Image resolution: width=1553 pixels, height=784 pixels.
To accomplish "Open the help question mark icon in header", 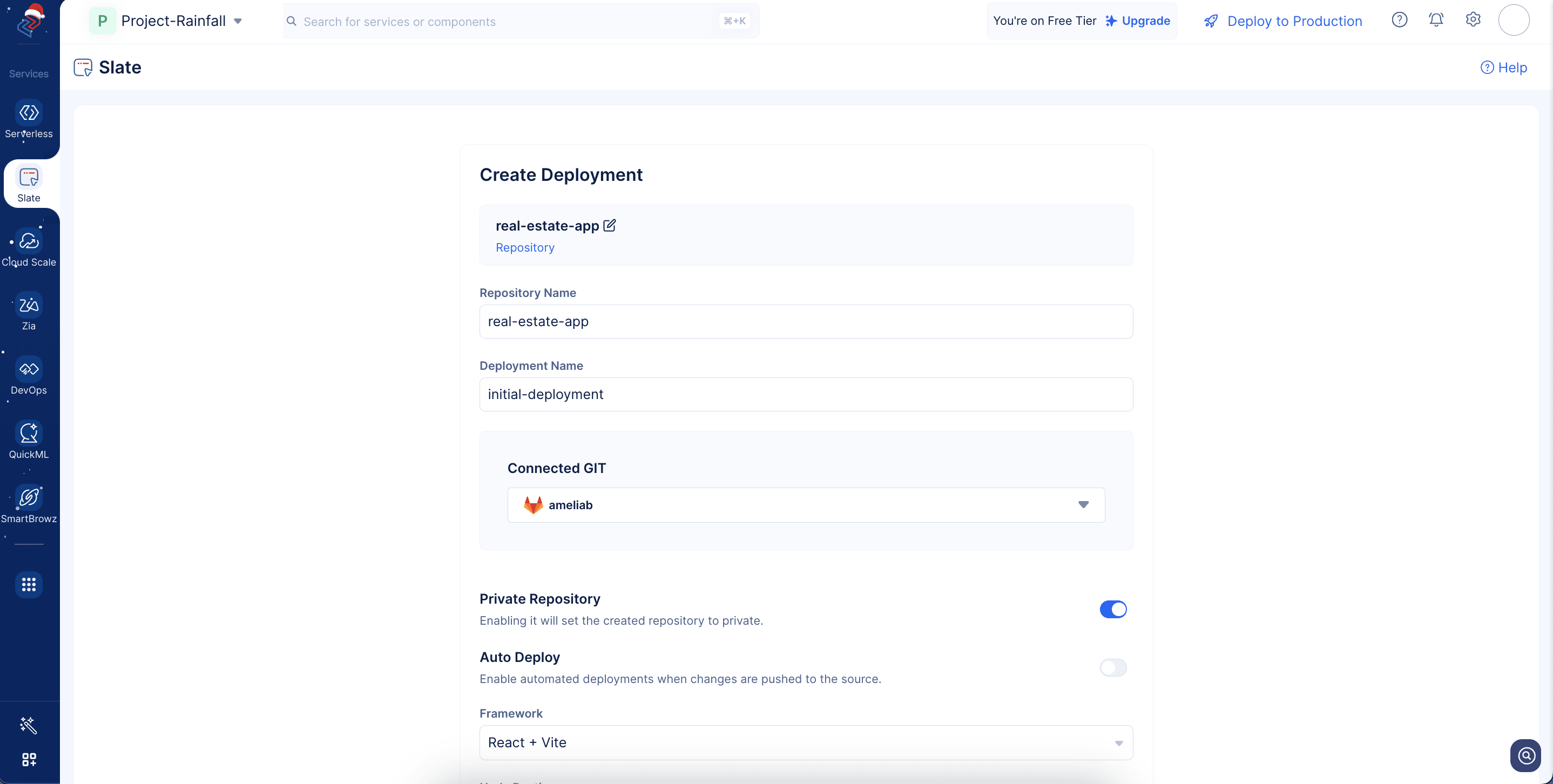I will pos(1399,20).
